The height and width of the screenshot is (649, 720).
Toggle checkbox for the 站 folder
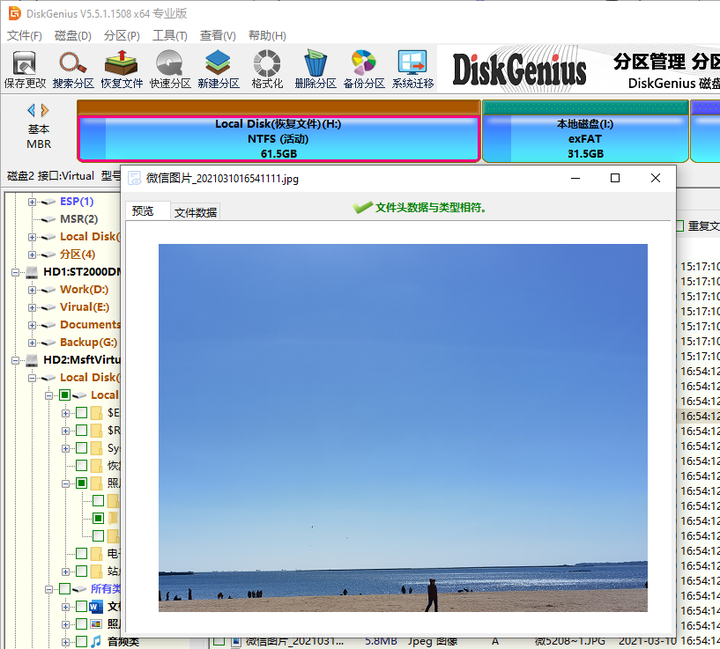[81, 571]
